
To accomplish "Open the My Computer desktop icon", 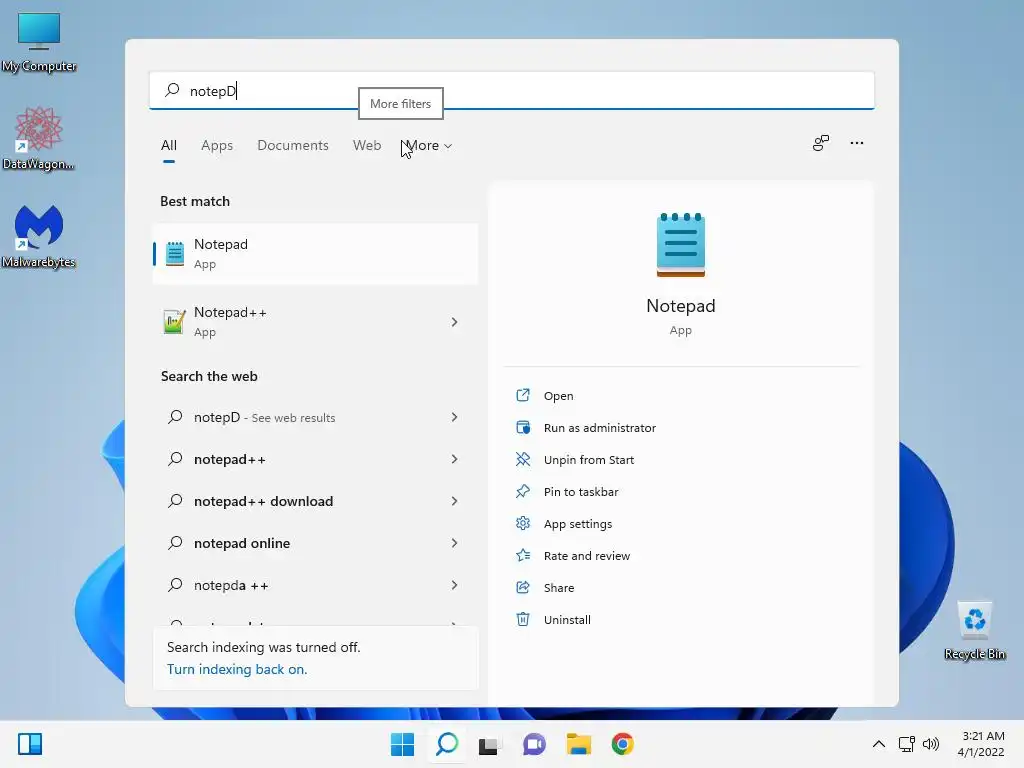I will pos(39,42).
